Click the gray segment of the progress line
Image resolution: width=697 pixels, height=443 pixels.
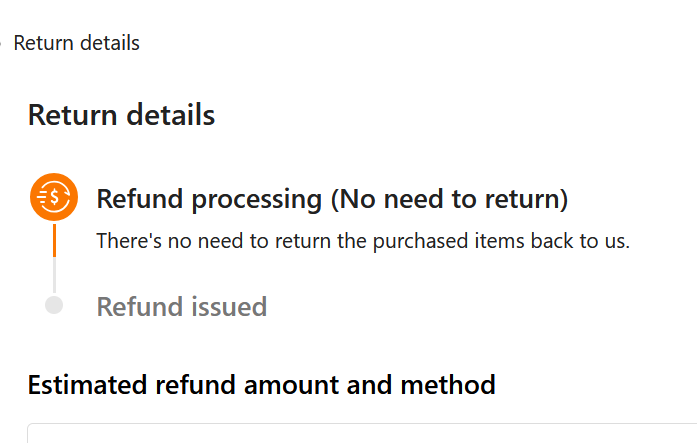(54, 275)
